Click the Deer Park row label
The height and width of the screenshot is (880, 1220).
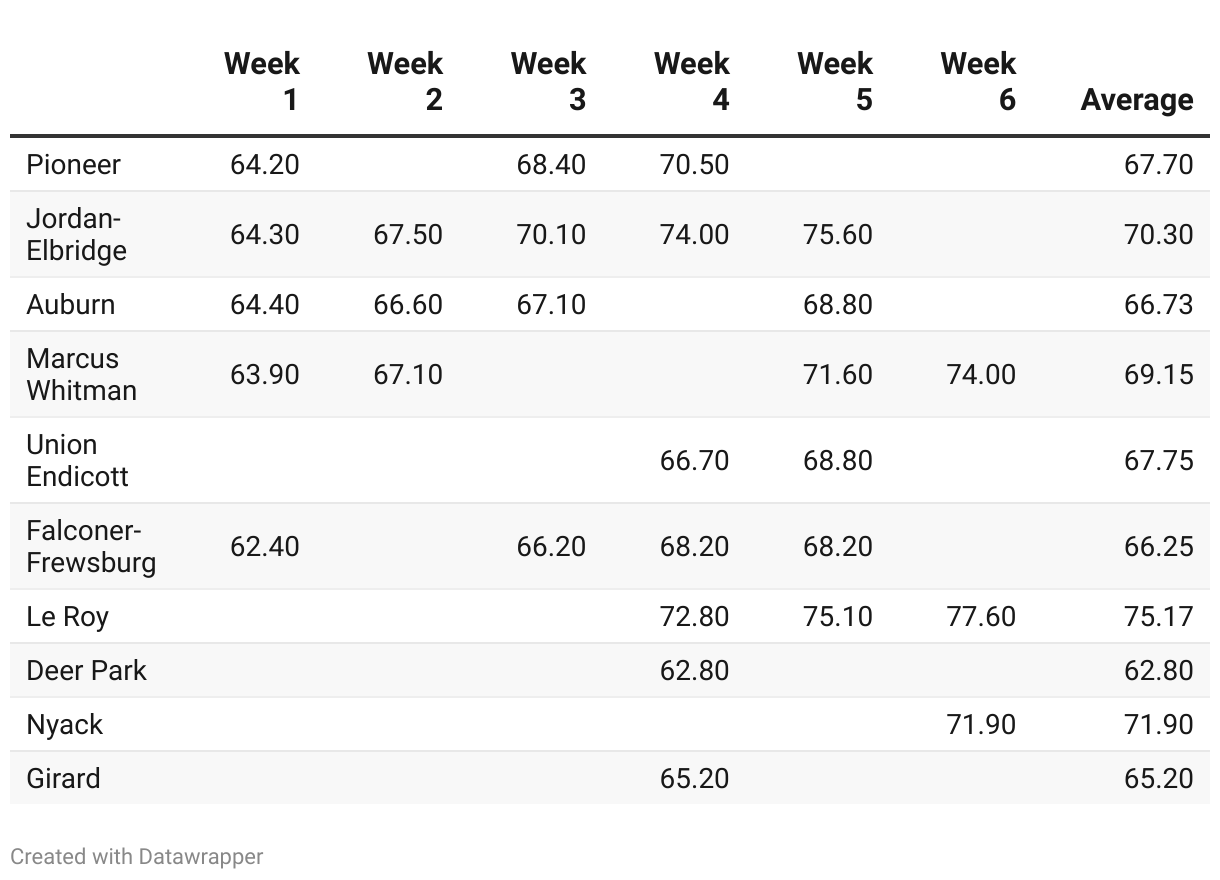86,670
